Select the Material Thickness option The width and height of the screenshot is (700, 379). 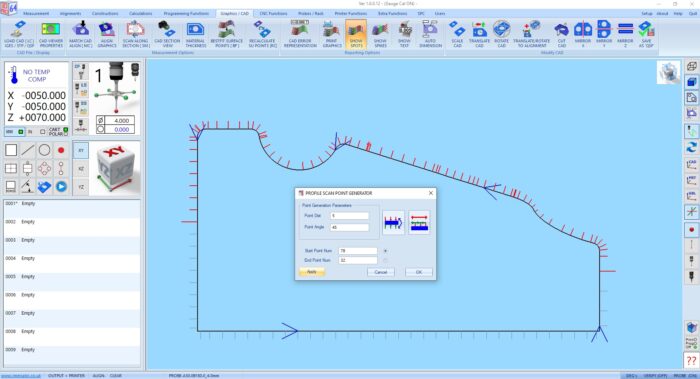[196, 34]
